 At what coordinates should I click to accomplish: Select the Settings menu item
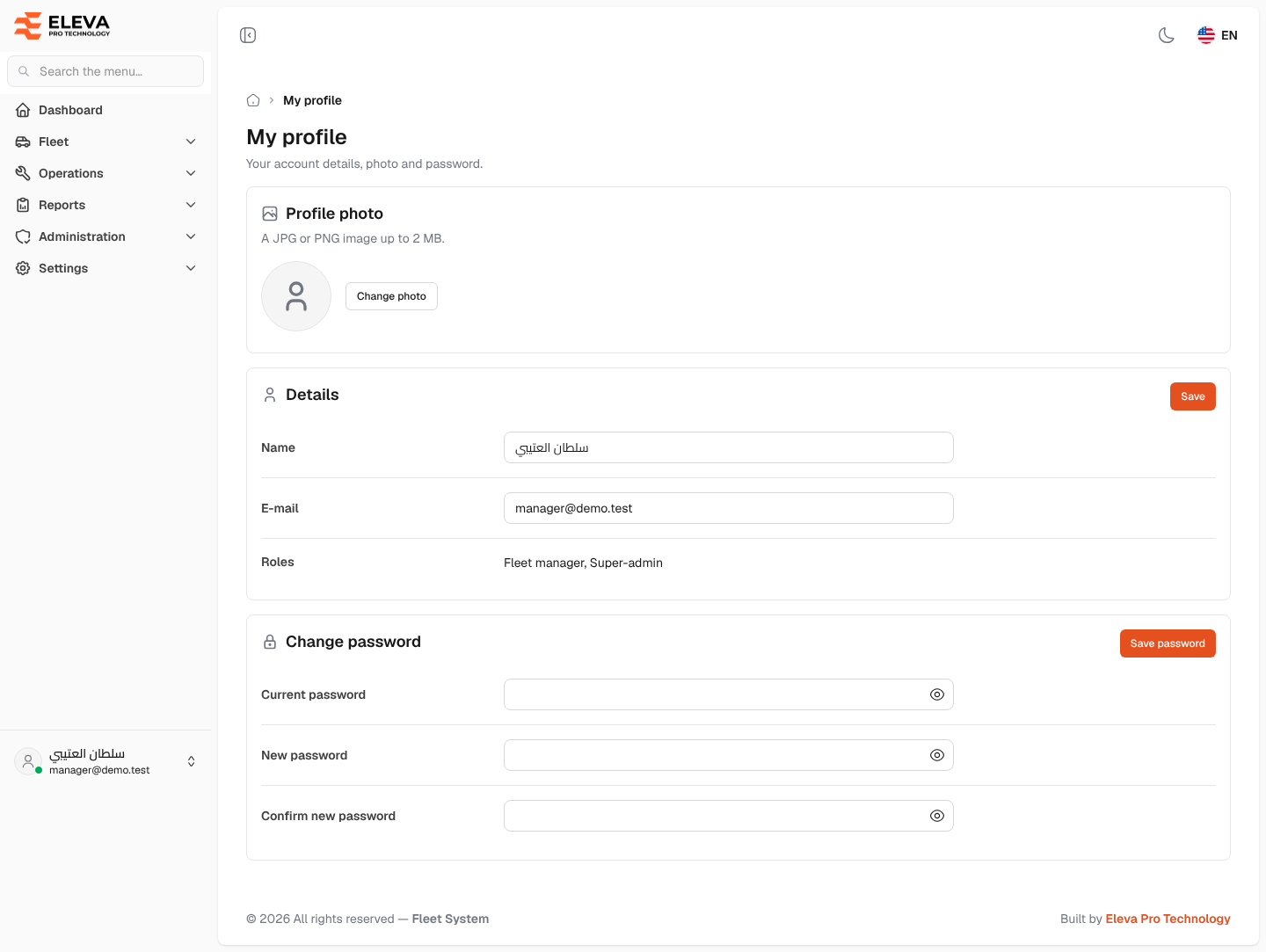pos(105,268)
